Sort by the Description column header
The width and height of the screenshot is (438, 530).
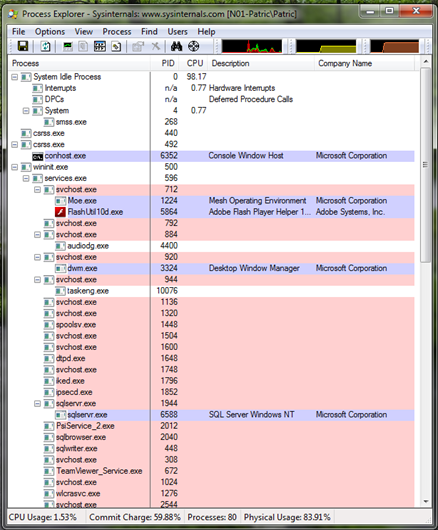pos(261,63)
